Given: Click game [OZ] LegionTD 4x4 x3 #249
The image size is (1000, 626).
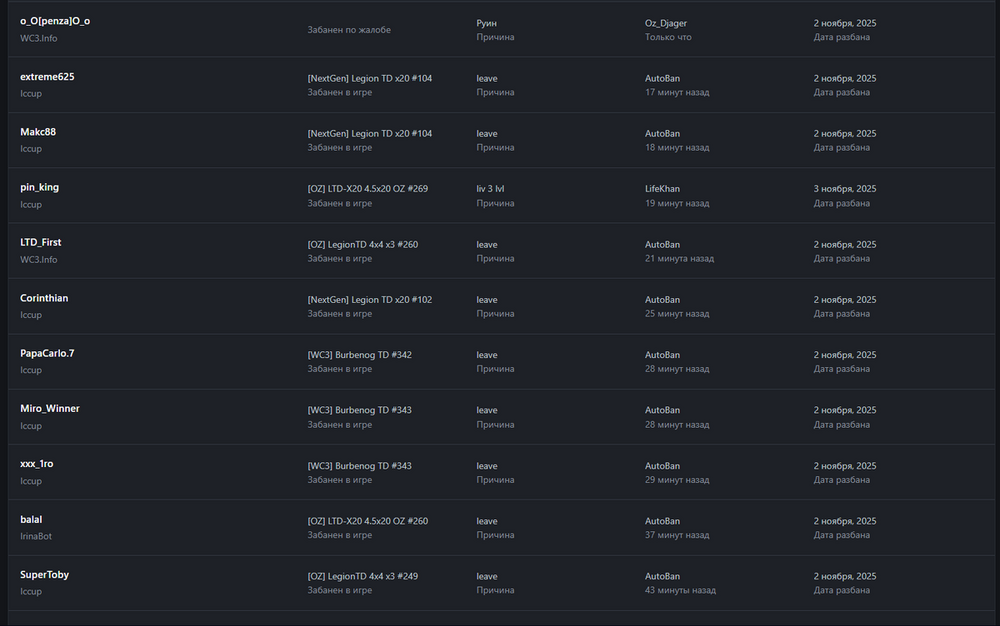Looking at the screenshot, I should click(x=362, y=577).
